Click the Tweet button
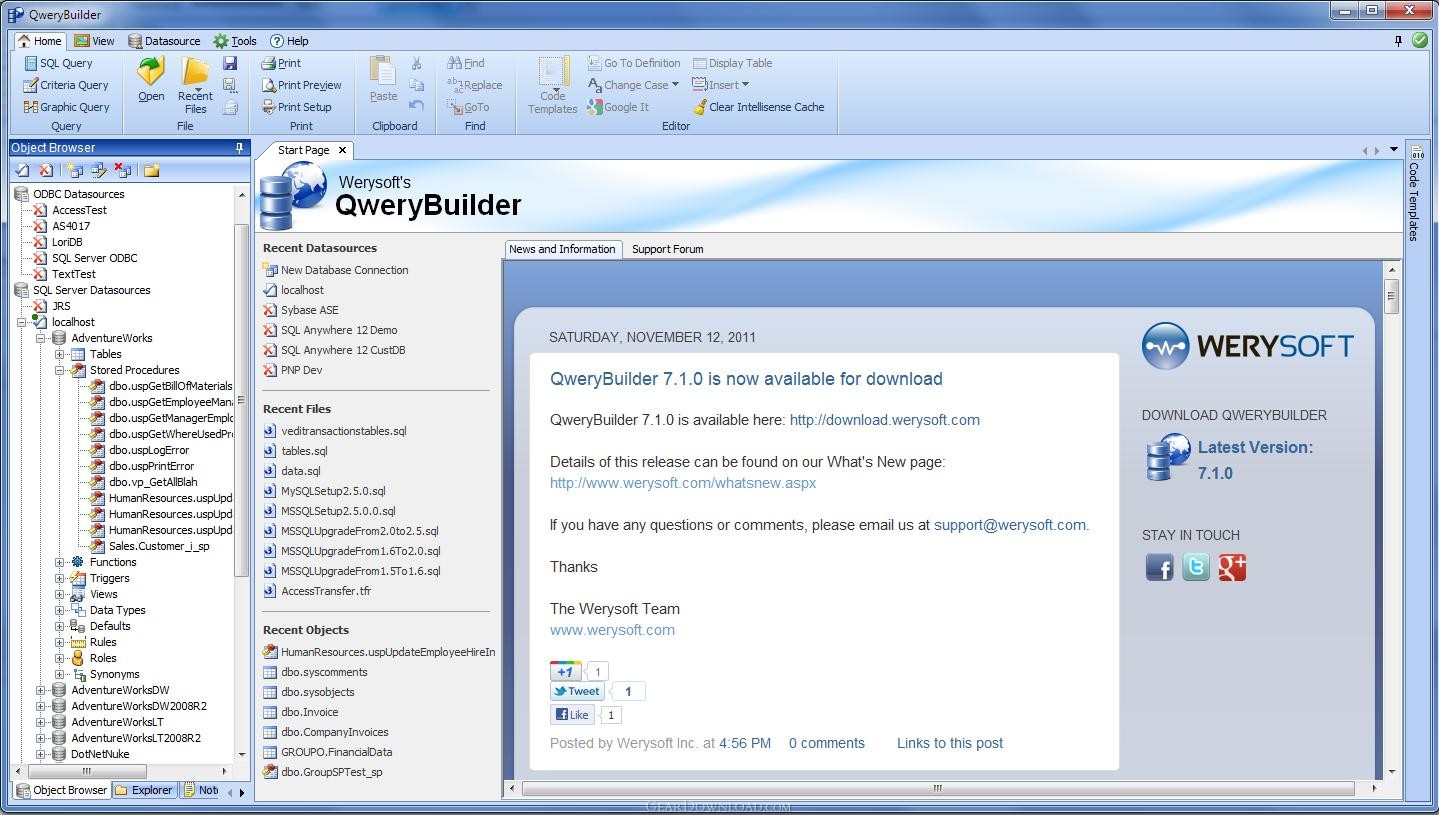Screen dimensions: 1439x815 (577, 691)
